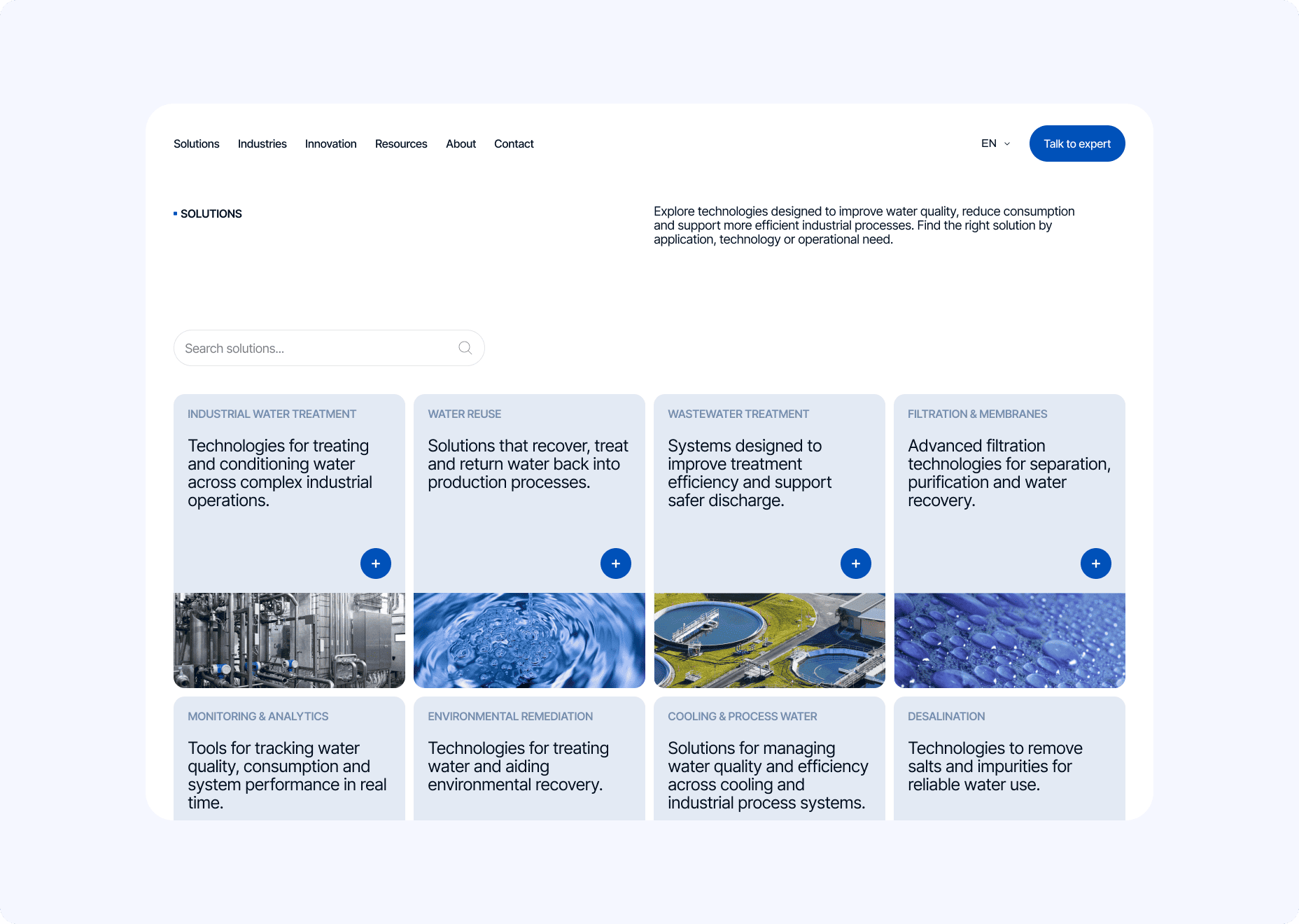The width and height of the screenshot is (1299, 924).
Task: Expand the Water Reuse plus button
Action: pos(616,563)
